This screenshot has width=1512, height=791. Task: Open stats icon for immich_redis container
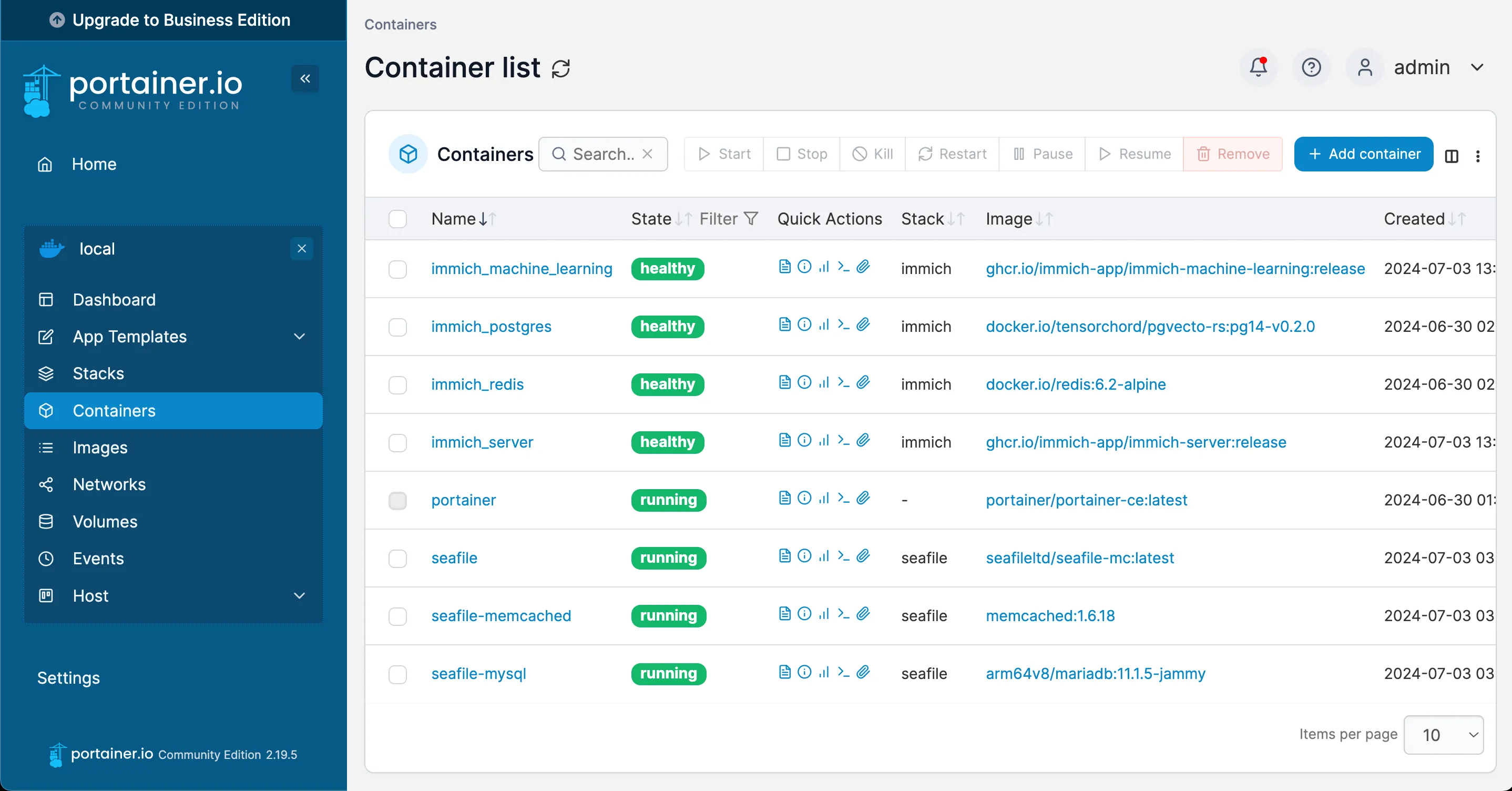coord(824,382)
